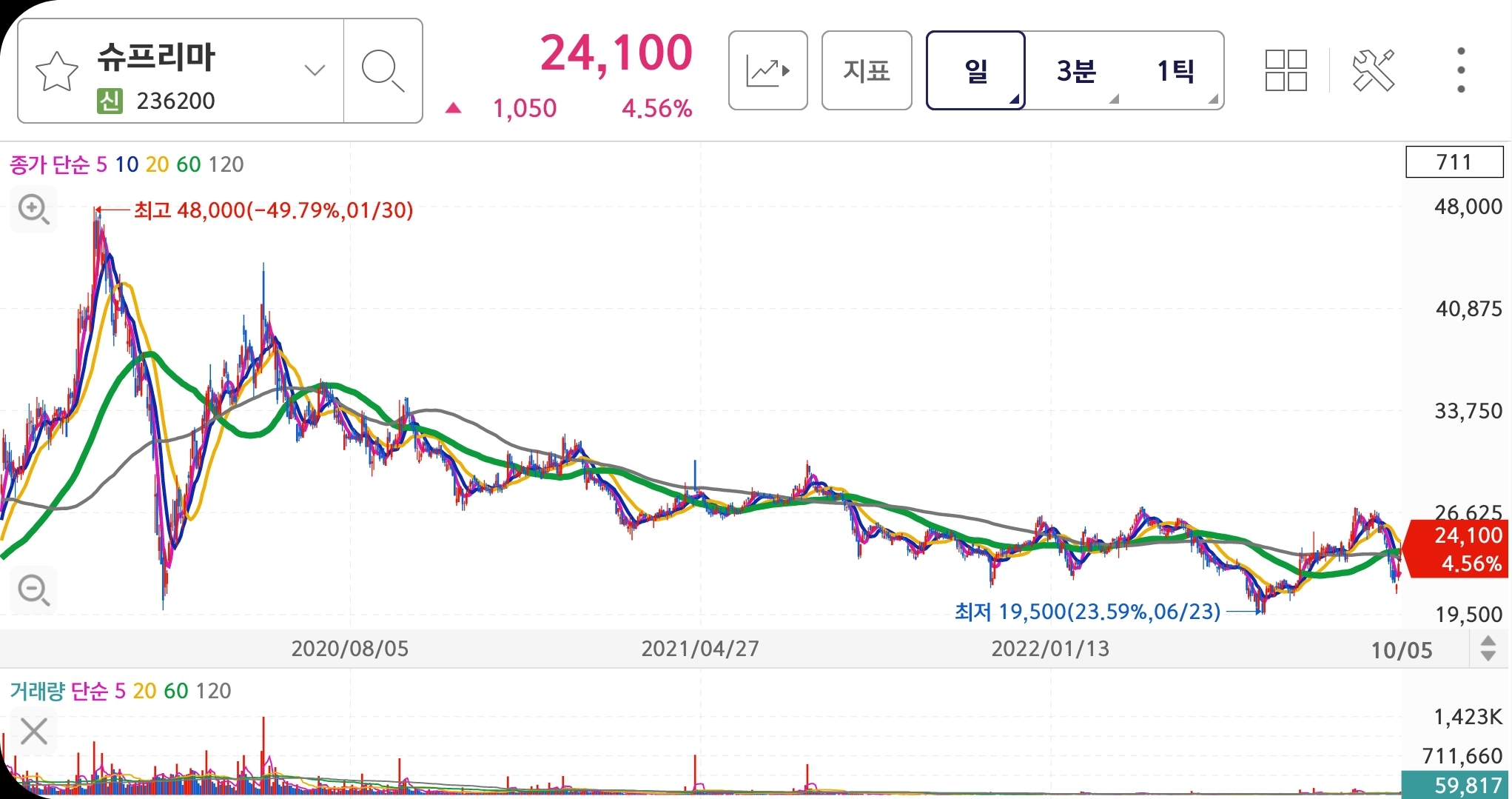The height and width of the screenshot is (799, 1512).
Task: Select the 5-day moving average legend
Action: click(102, 164)
